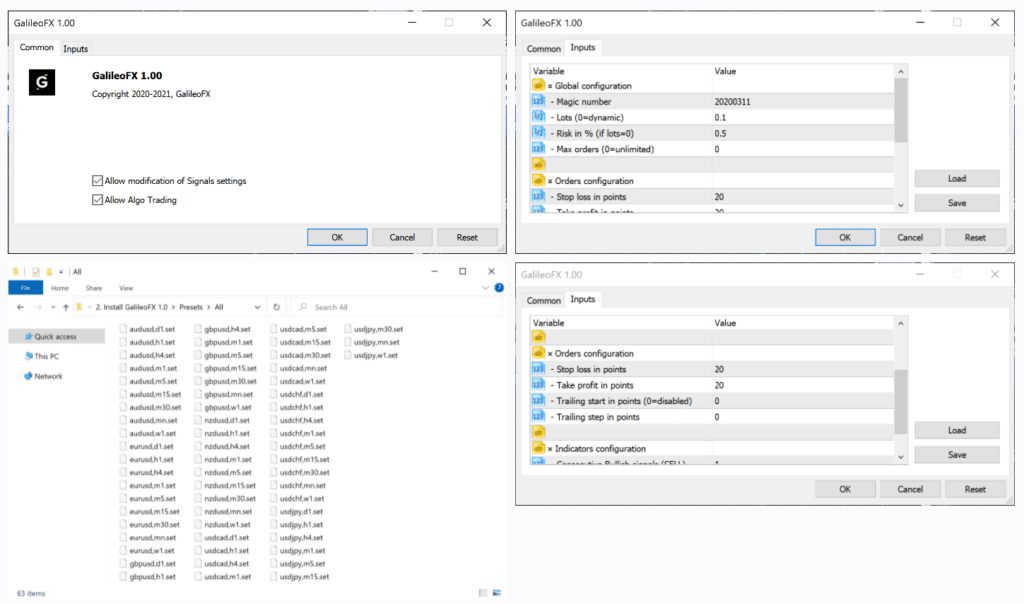Viewport: 1024px width, 604px height.
Task: Switch to details view icon in Explorer status bar
Action: click(x=483, y=593)
